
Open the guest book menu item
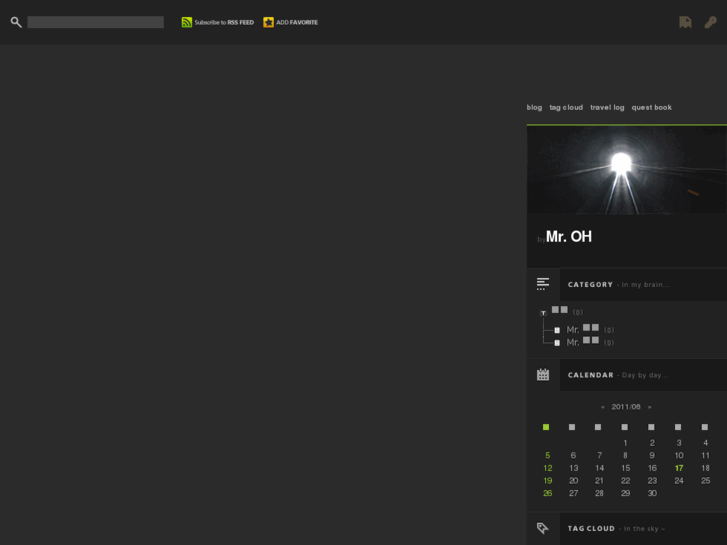click(x=651, y=108)
